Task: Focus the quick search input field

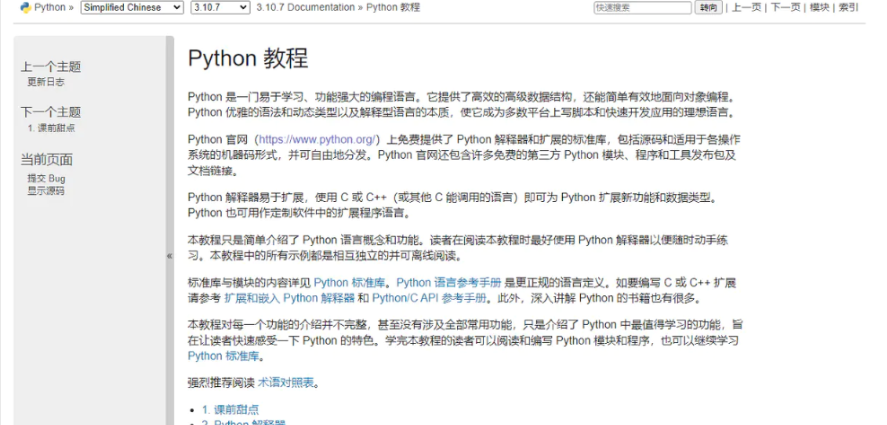Action: (643, 7)
